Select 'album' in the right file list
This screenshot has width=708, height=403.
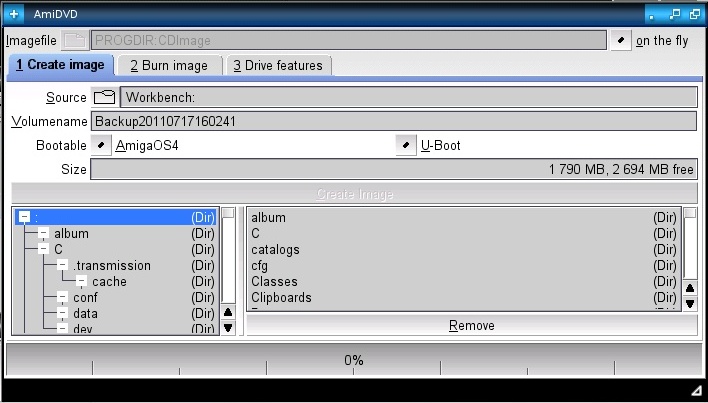[x=464, y=218]
